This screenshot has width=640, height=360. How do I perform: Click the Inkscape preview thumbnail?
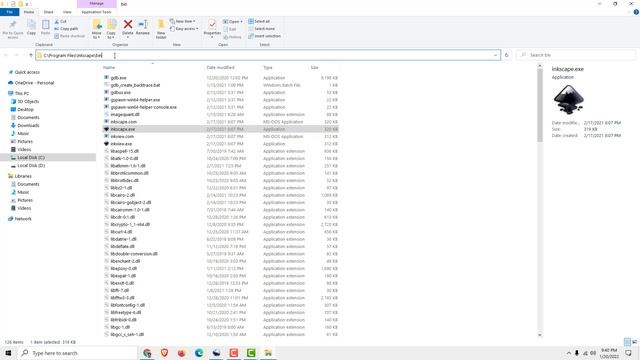click(568, 100)
